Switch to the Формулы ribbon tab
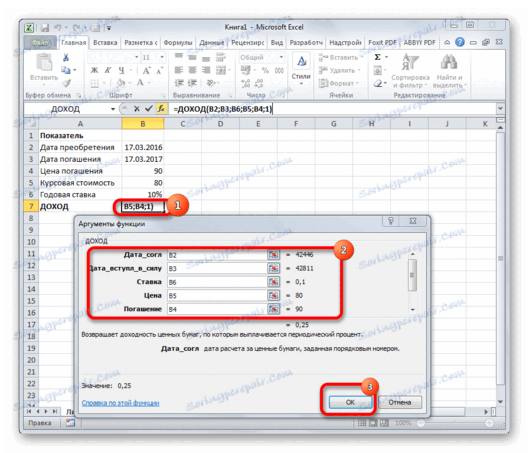The image size is (529, 453). (x=178, y=43)
